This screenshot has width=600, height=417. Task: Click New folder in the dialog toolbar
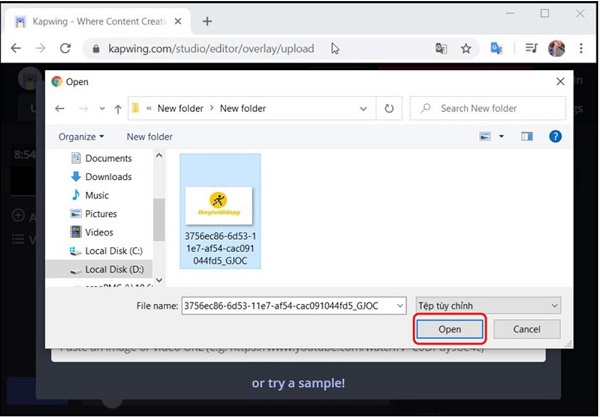point(149,136)
